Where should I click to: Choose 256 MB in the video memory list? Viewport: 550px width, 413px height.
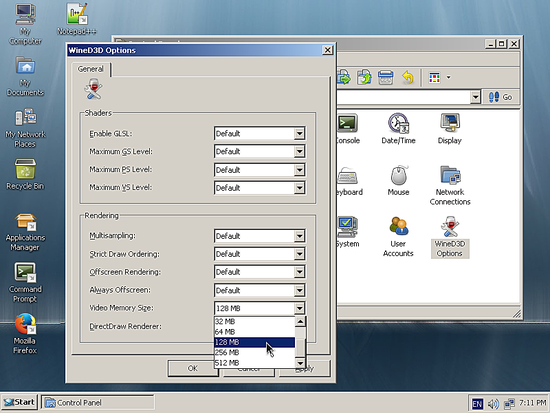[x=254, y=352]
